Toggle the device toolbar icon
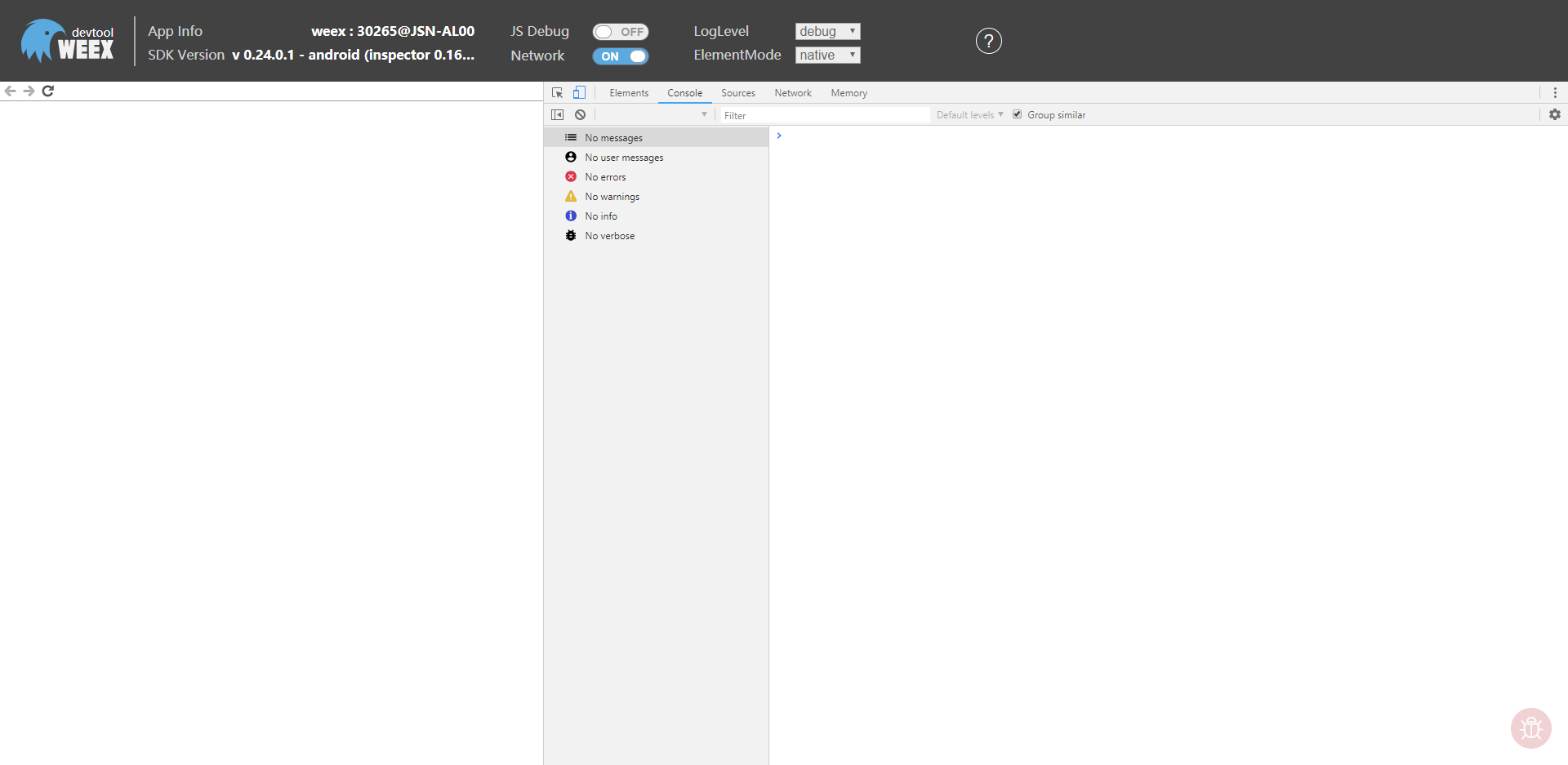 [579, 93]
